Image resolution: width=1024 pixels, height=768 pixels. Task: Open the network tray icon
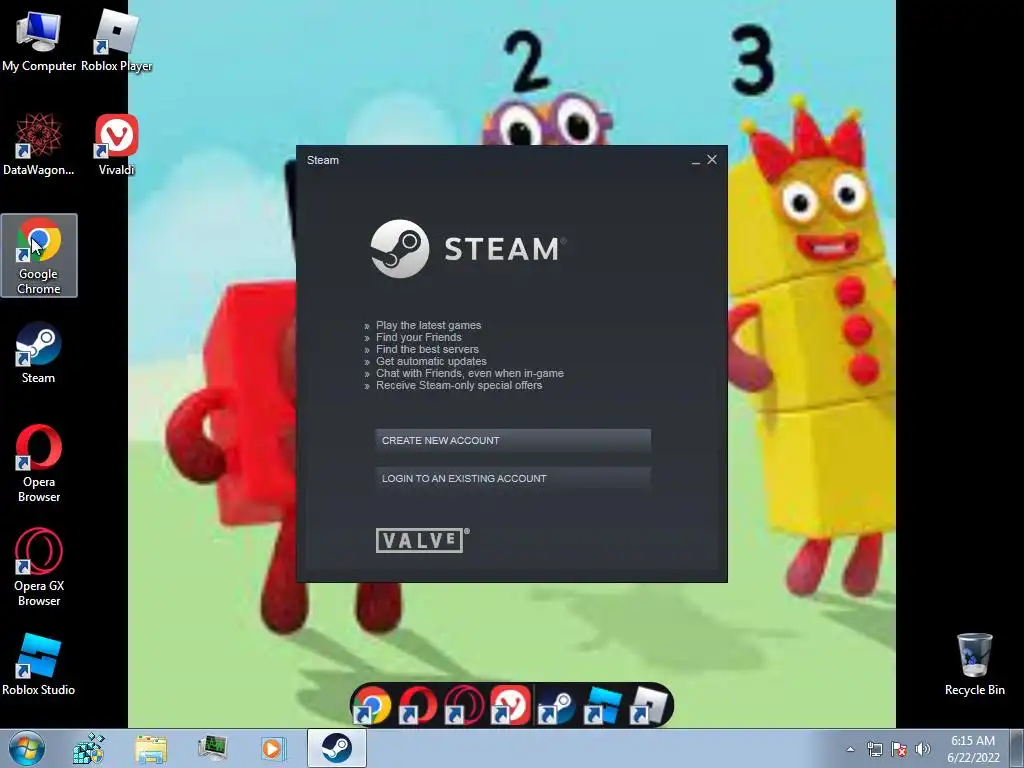874,749
